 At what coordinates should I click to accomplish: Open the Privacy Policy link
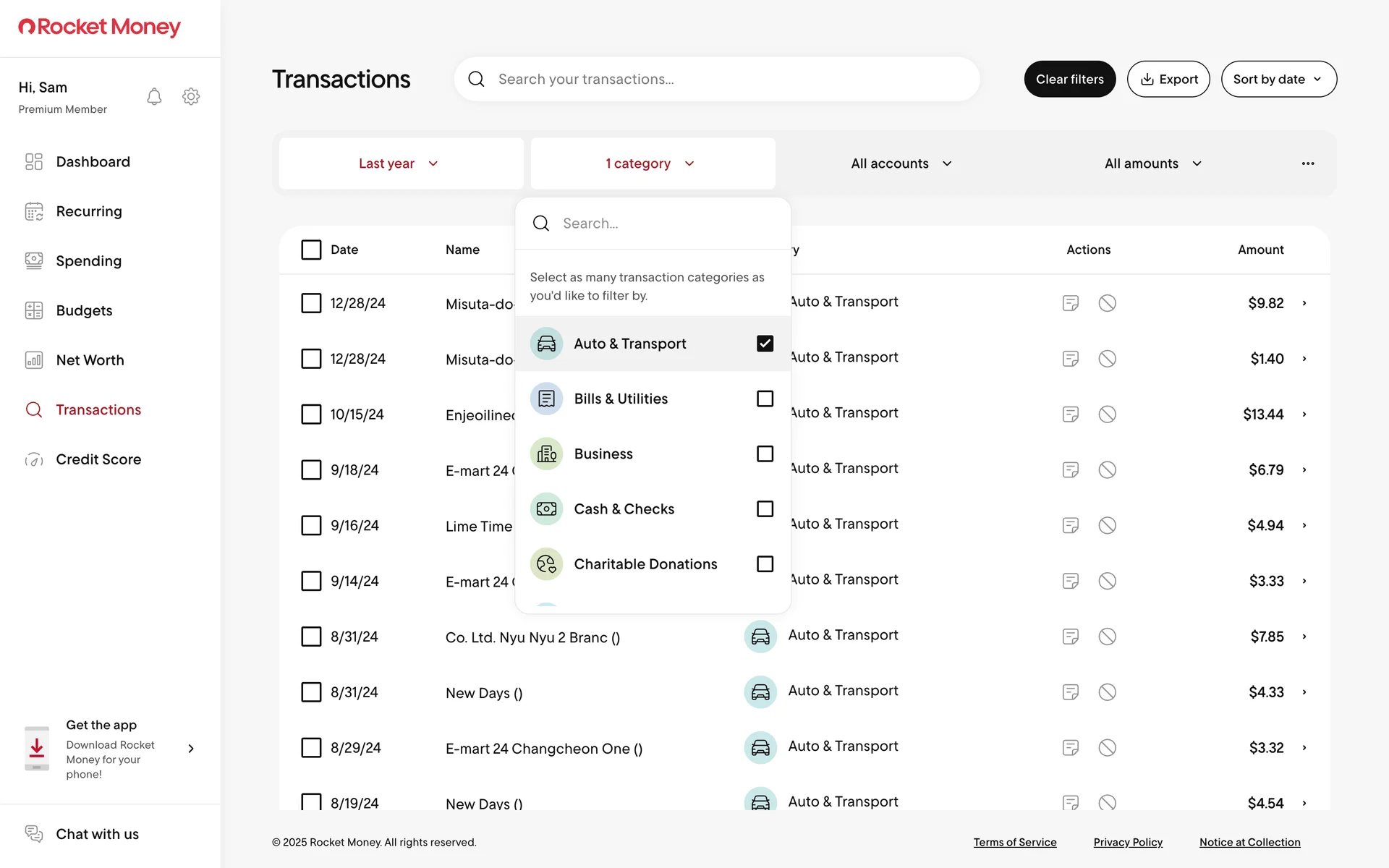click(1128, 842)
